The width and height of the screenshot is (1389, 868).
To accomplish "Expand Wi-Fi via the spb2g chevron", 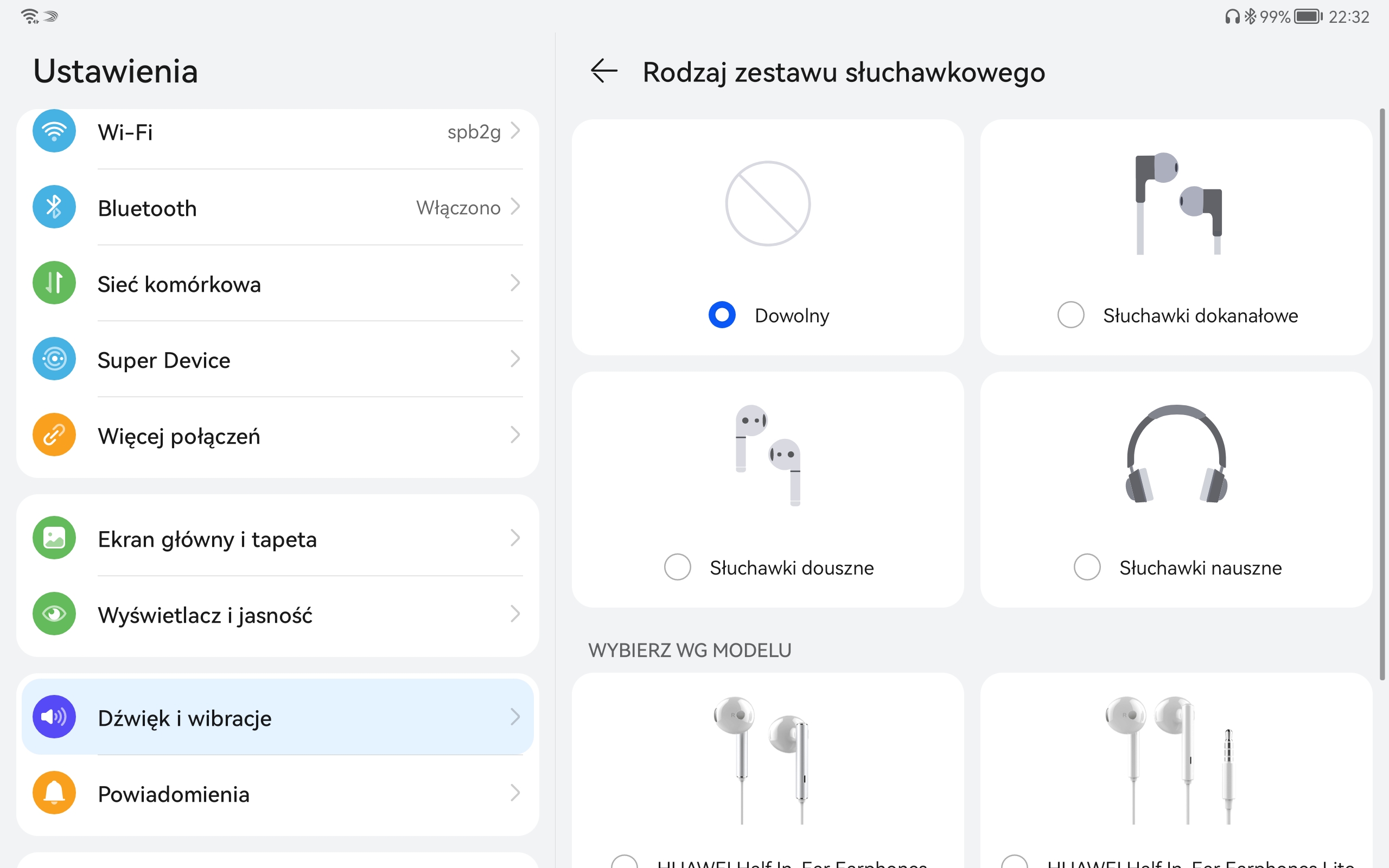I will [515, 131].
